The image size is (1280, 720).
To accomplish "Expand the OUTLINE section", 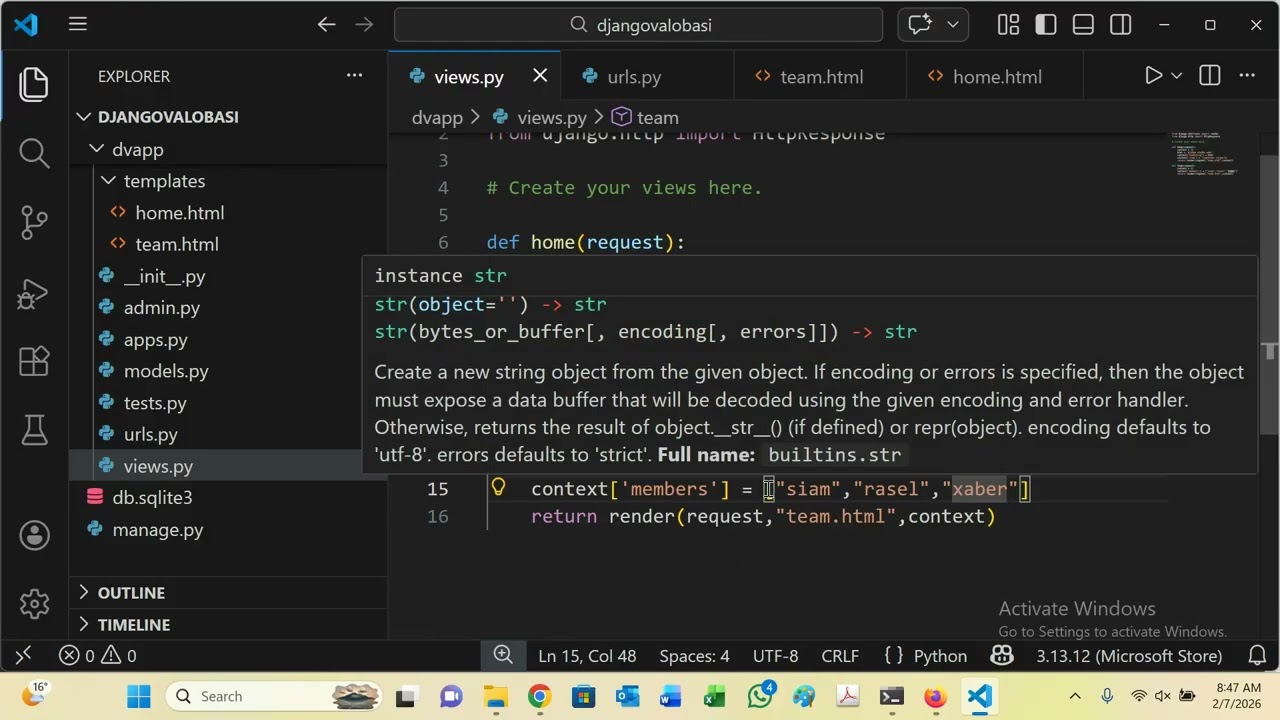I will [x=84, y=593].
